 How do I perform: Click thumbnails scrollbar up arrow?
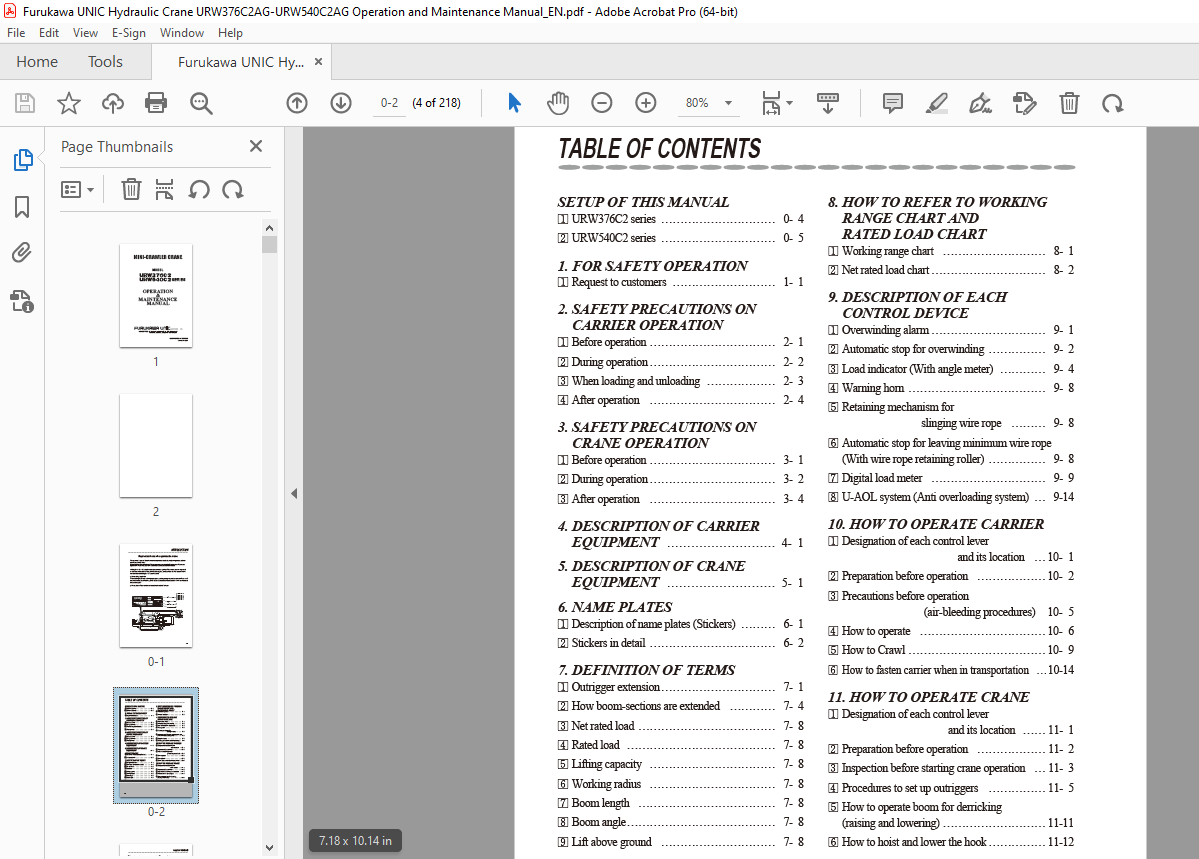click(269, 228)
